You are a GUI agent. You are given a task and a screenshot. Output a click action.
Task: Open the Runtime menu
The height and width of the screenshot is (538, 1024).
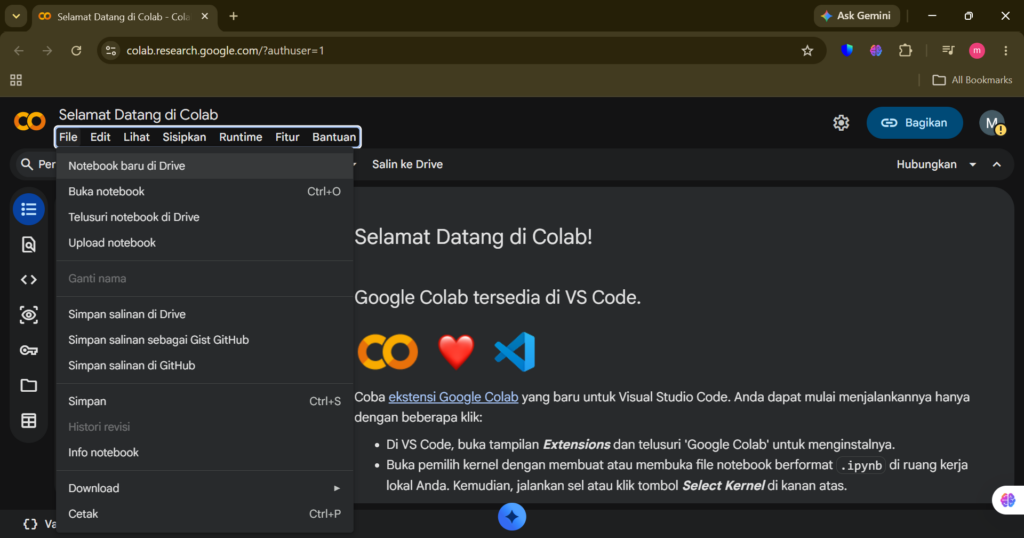click(240, 137)
